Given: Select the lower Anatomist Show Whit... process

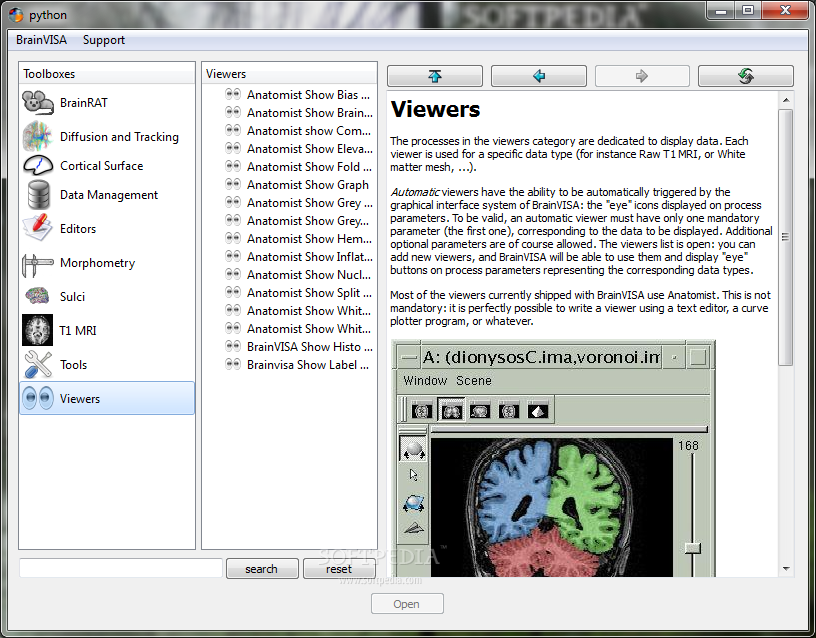Looking at the screenshot, I should [309, 328].
